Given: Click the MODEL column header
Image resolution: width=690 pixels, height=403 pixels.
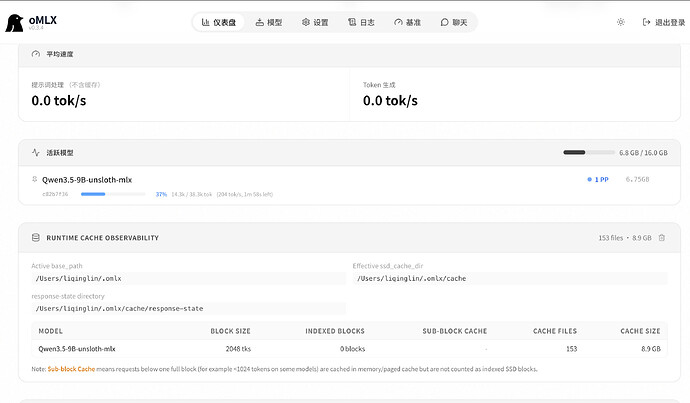Looking at the screenshot, I should [x=51, y=331].
